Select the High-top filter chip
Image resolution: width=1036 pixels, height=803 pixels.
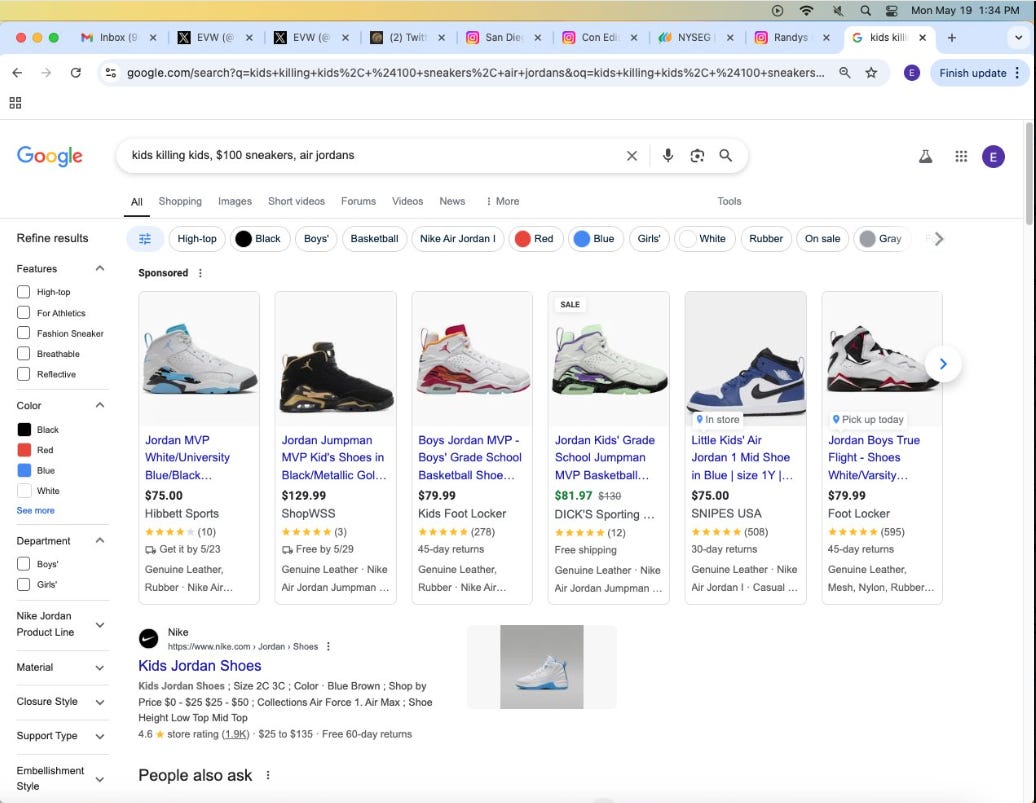coord(197,239)
